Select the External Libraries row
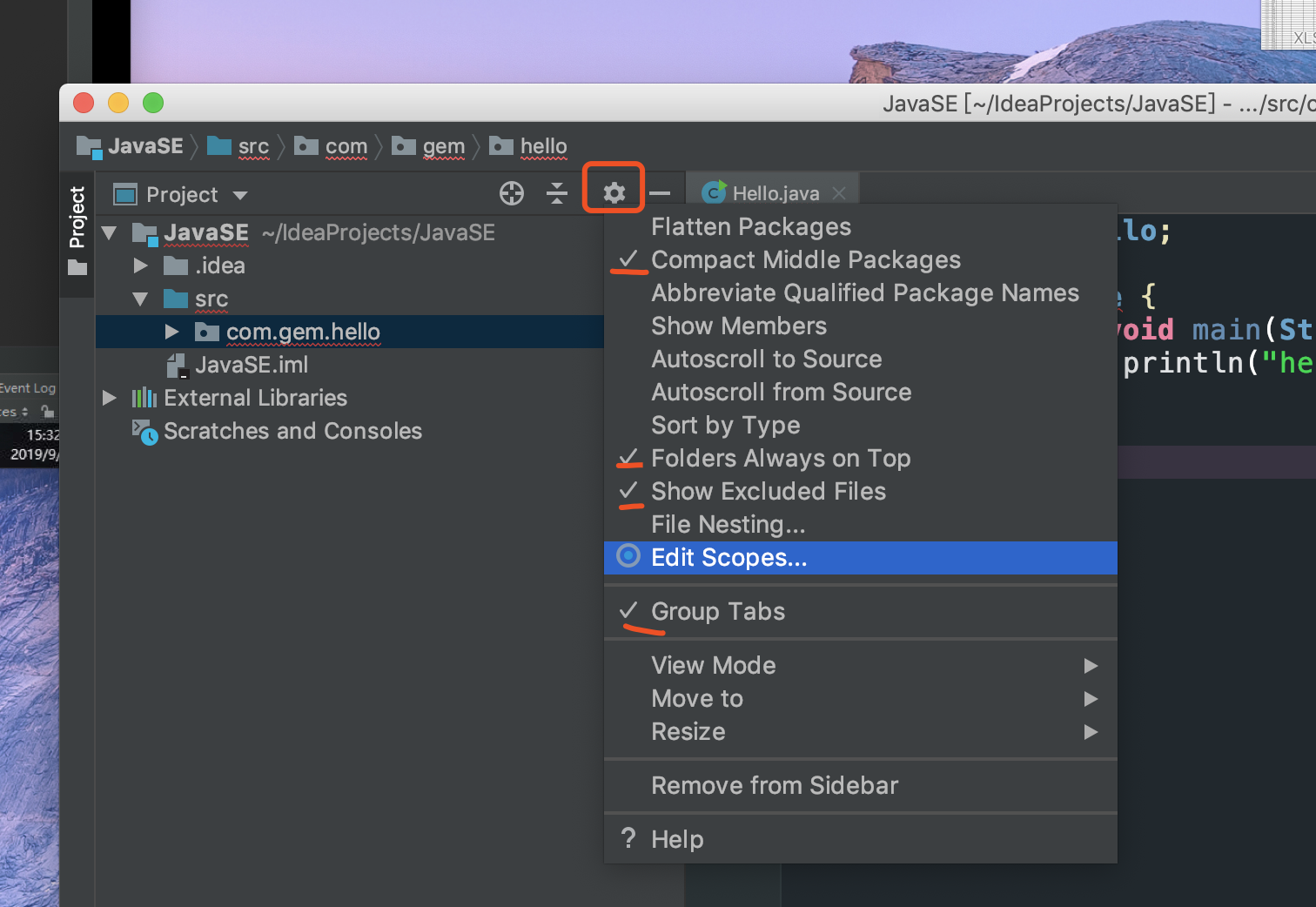The image size is (1316, 907). 350,398
